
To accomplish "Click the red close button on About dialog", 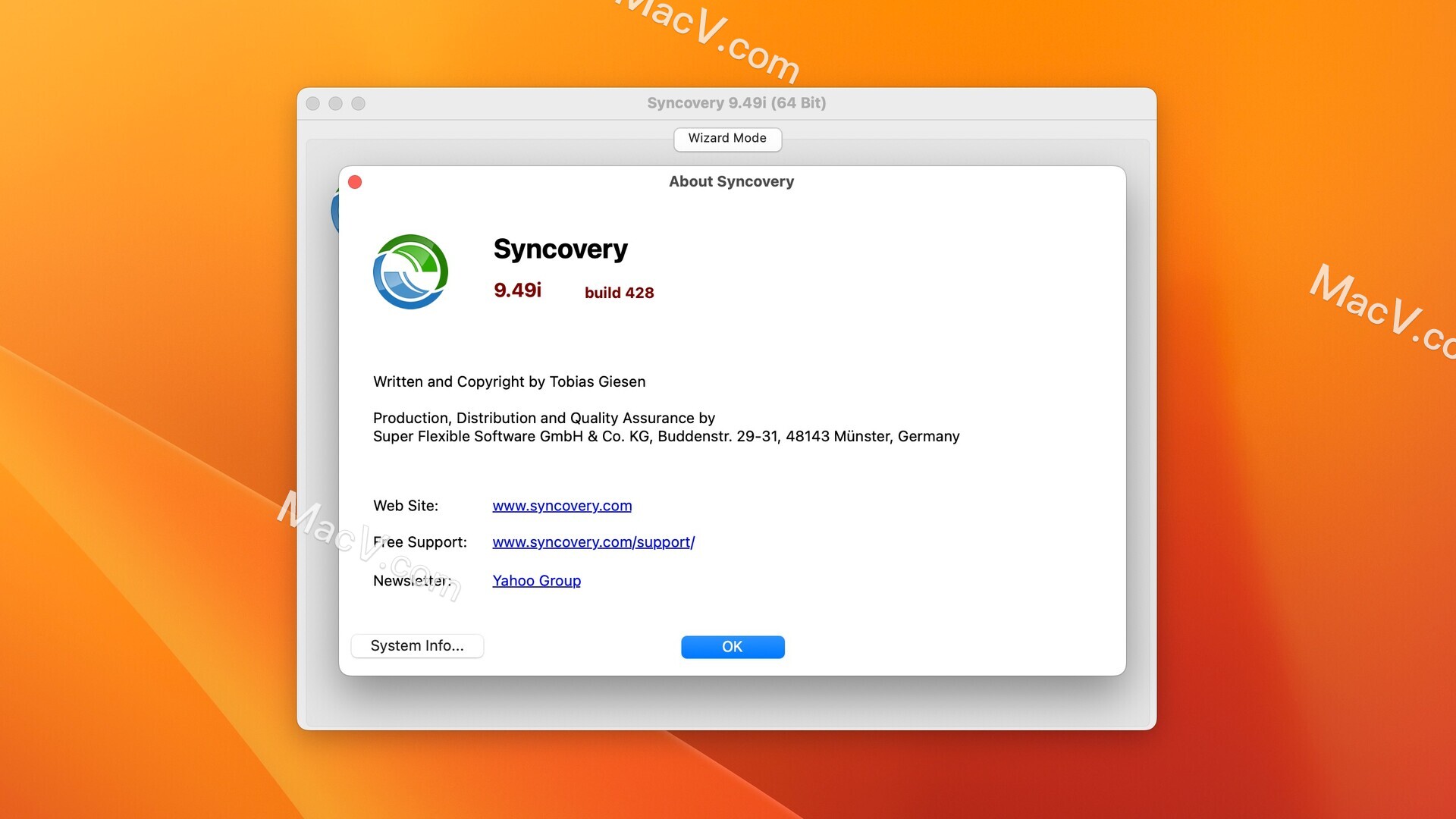I will coord(355,181).
